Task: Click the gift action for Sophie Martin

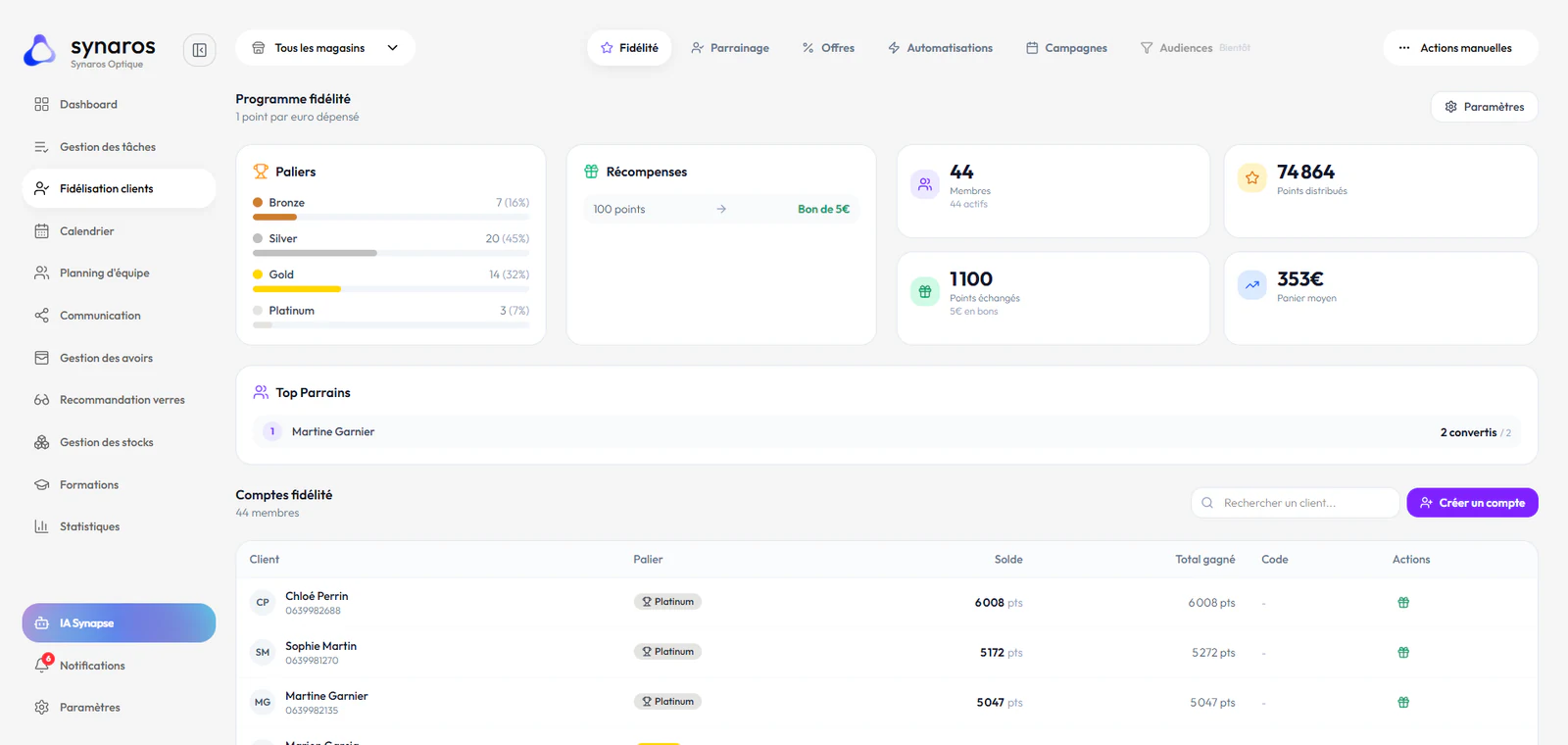Action: 1403,653
